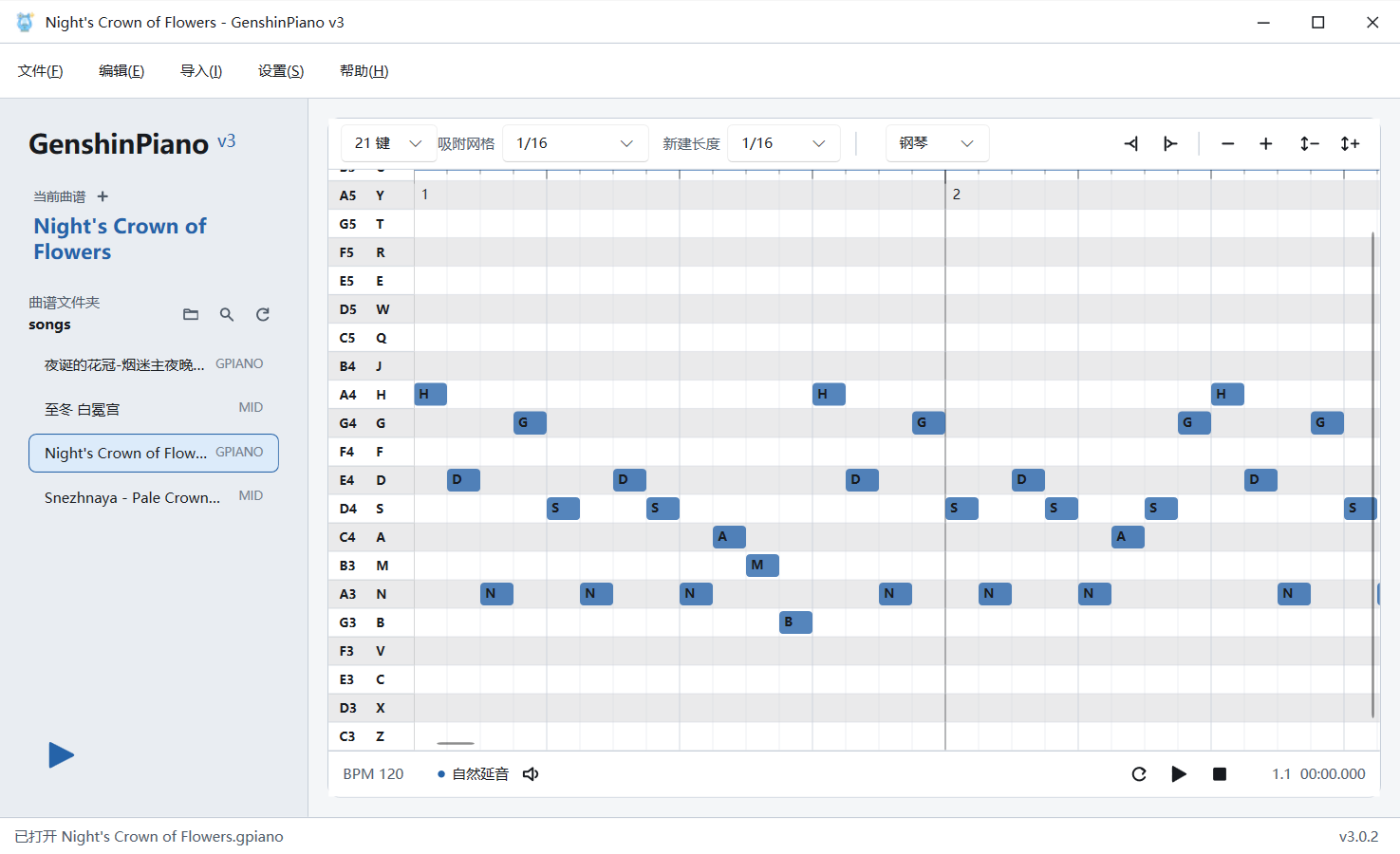Select first N note on A3 row

(497, 594)
